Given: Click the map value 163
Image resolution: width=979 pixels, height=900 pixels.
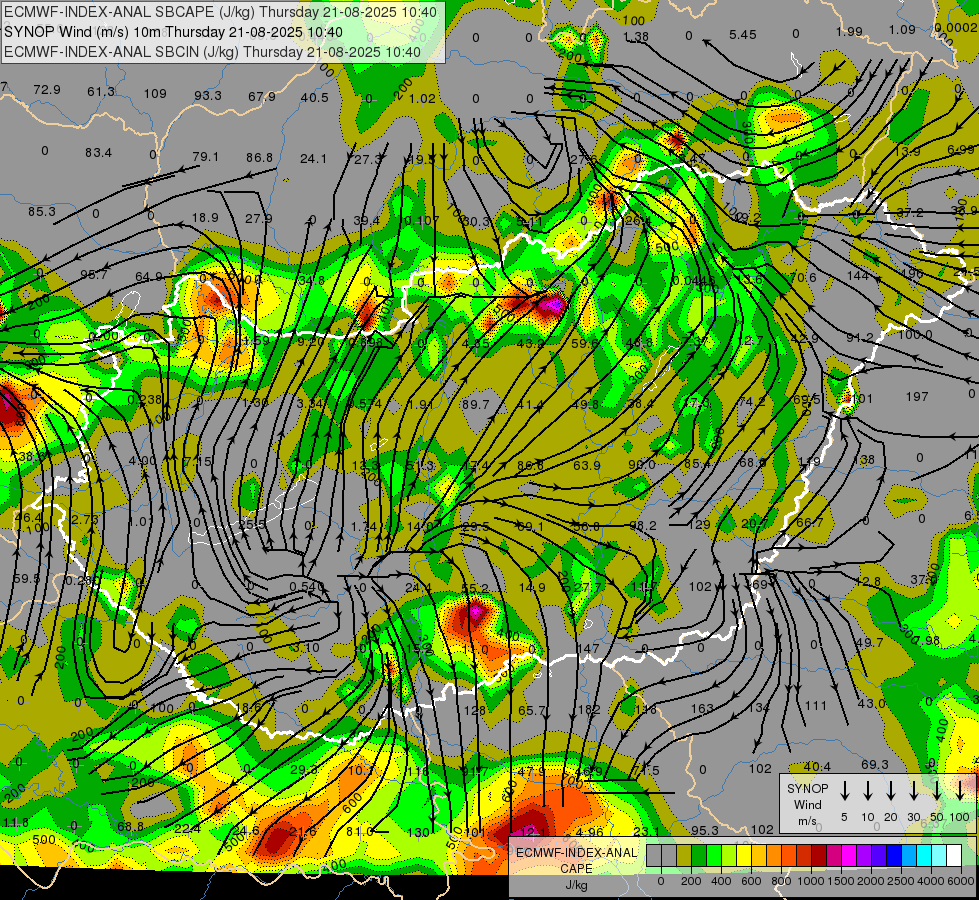Looking at the screenshot, I should [x=702, y=708].
